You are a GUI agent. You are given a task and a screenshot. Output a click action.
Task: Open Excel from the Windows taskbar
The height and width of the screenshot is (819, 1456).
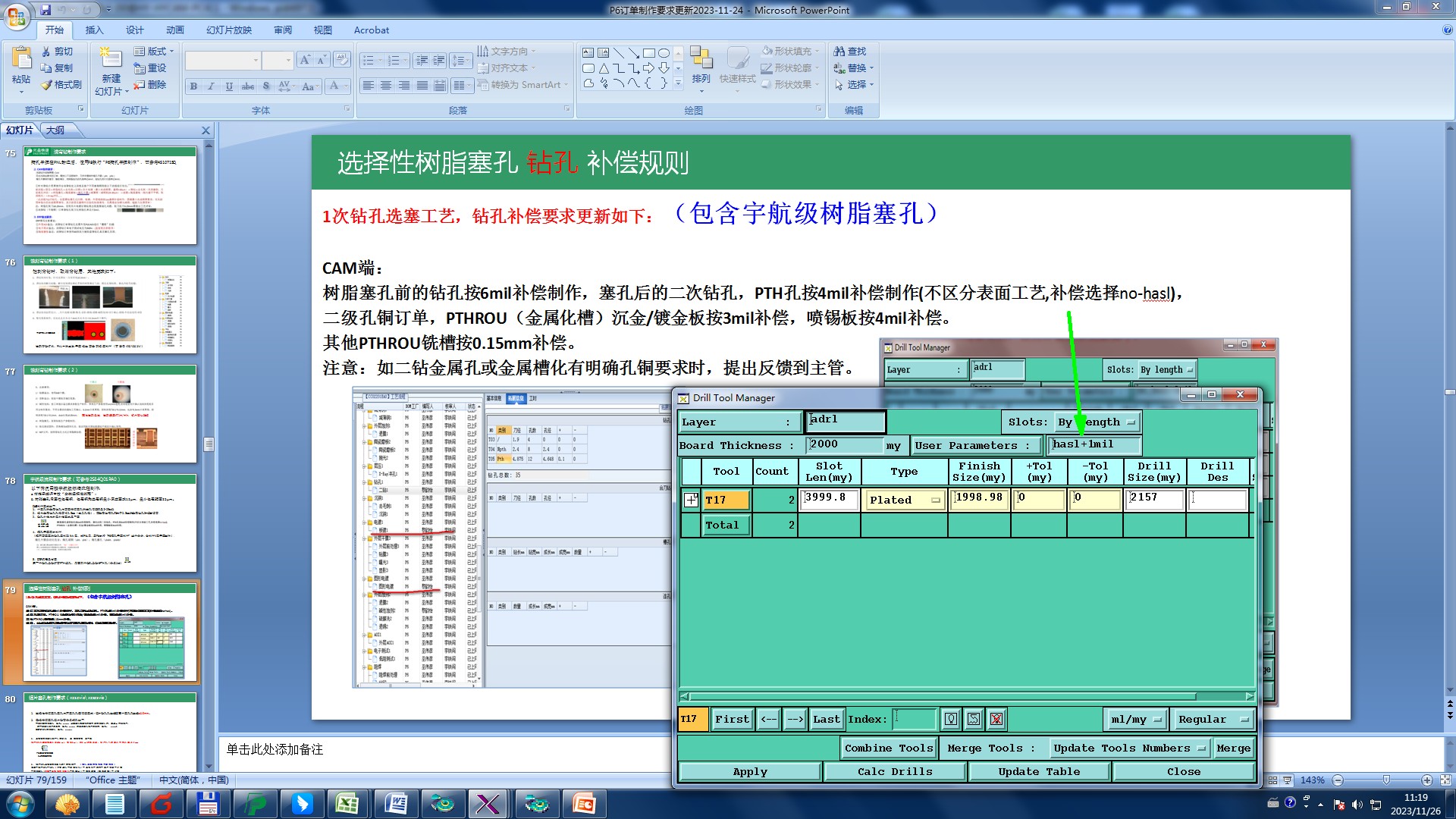(347, 803)
